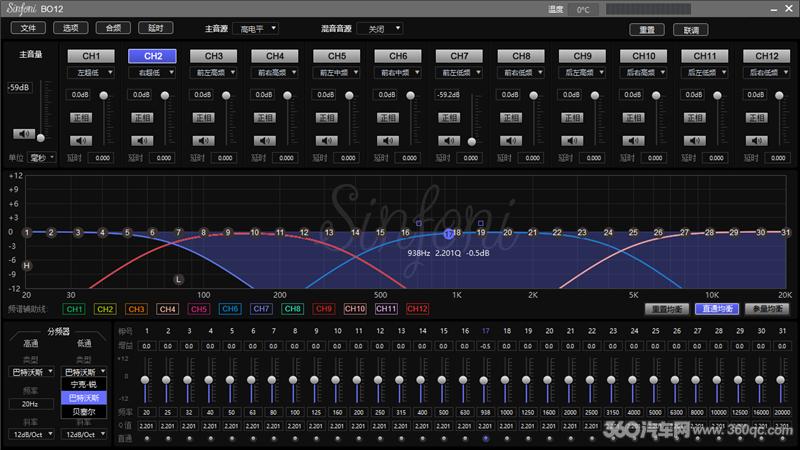This screenshot has height=450, width=800.
Task: Select the H high-pass marker on graph
Action: pyautogui.click(x=27, y=265)
